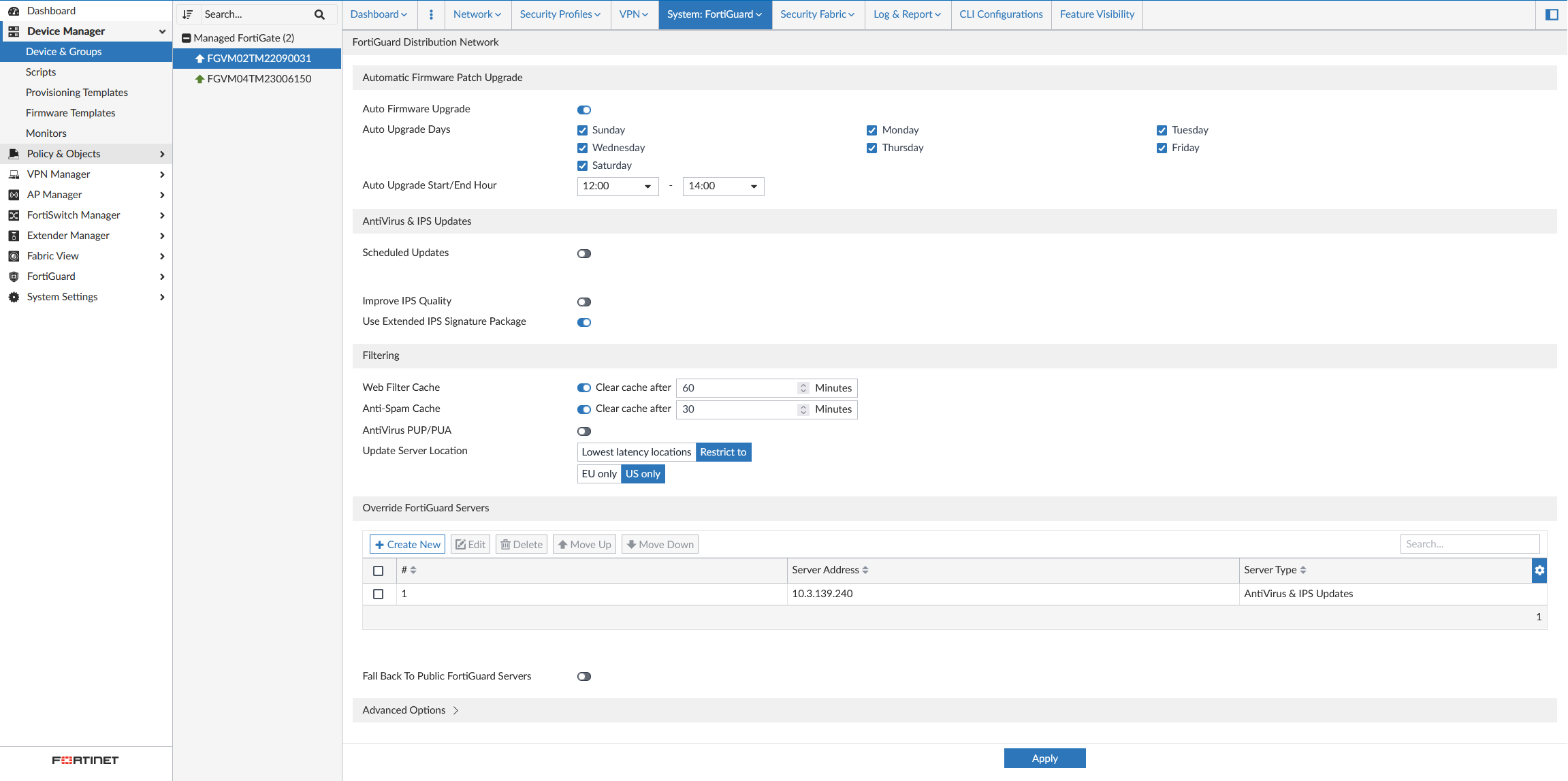The height and width of the screenshot is (781, 1568).
Task: Select AP Manager in the left navigation
Action: coord(54,195)
